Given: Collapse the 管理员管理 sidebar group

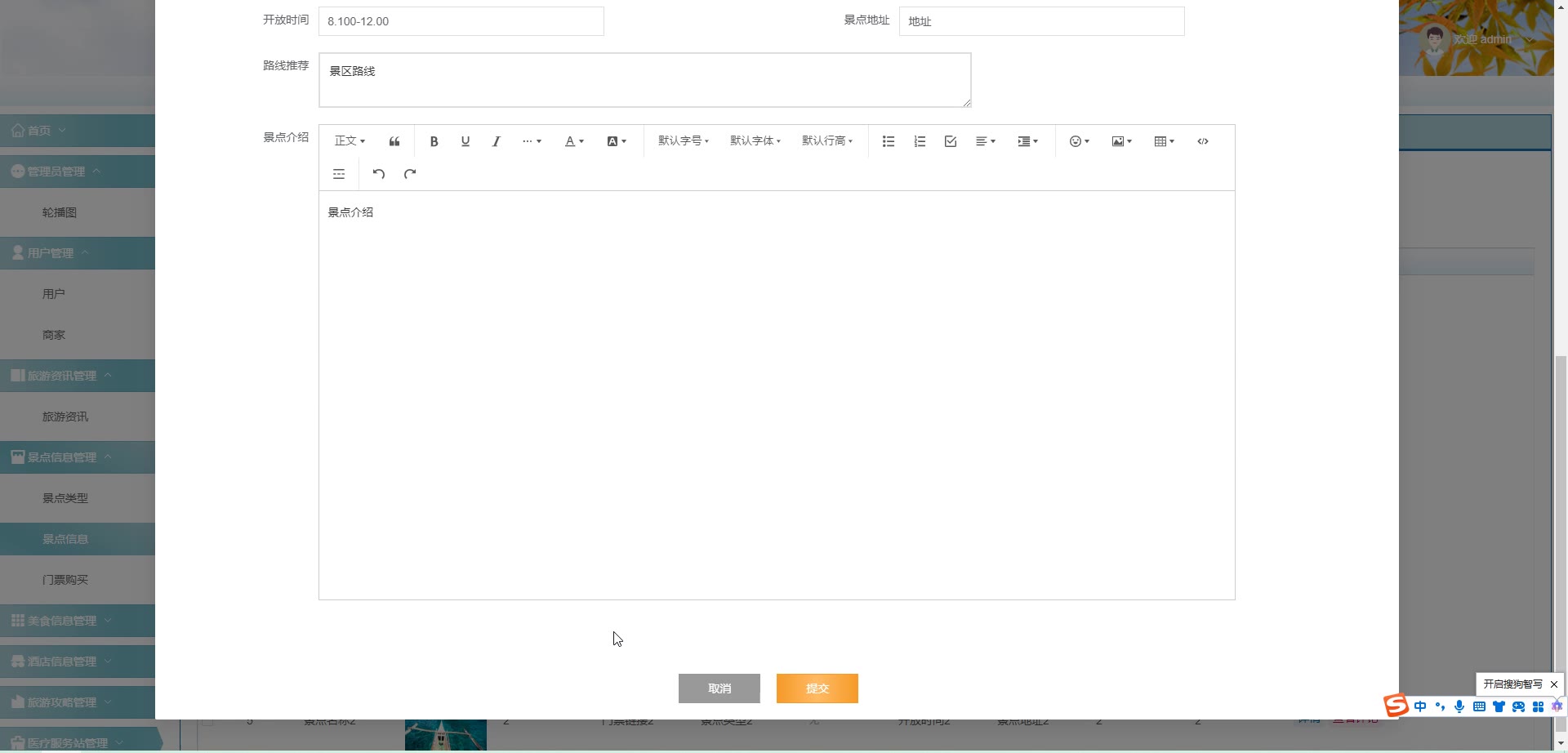Looking at the screenshot, I should tap(78, 172).
